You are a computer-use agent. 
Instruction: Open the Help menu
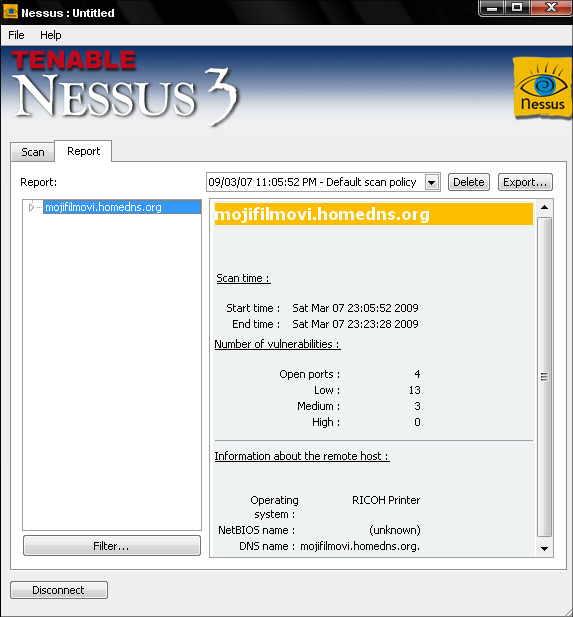point(50,35)
